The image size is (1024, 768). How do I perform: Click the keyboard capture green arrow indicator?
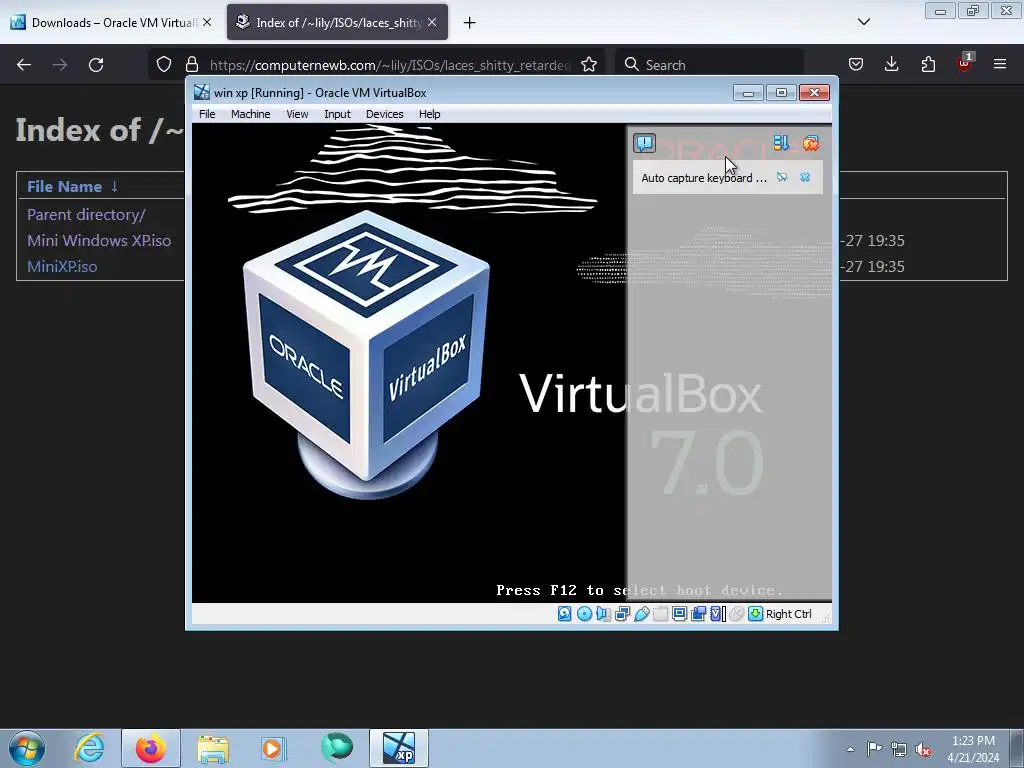click(756, 614)
